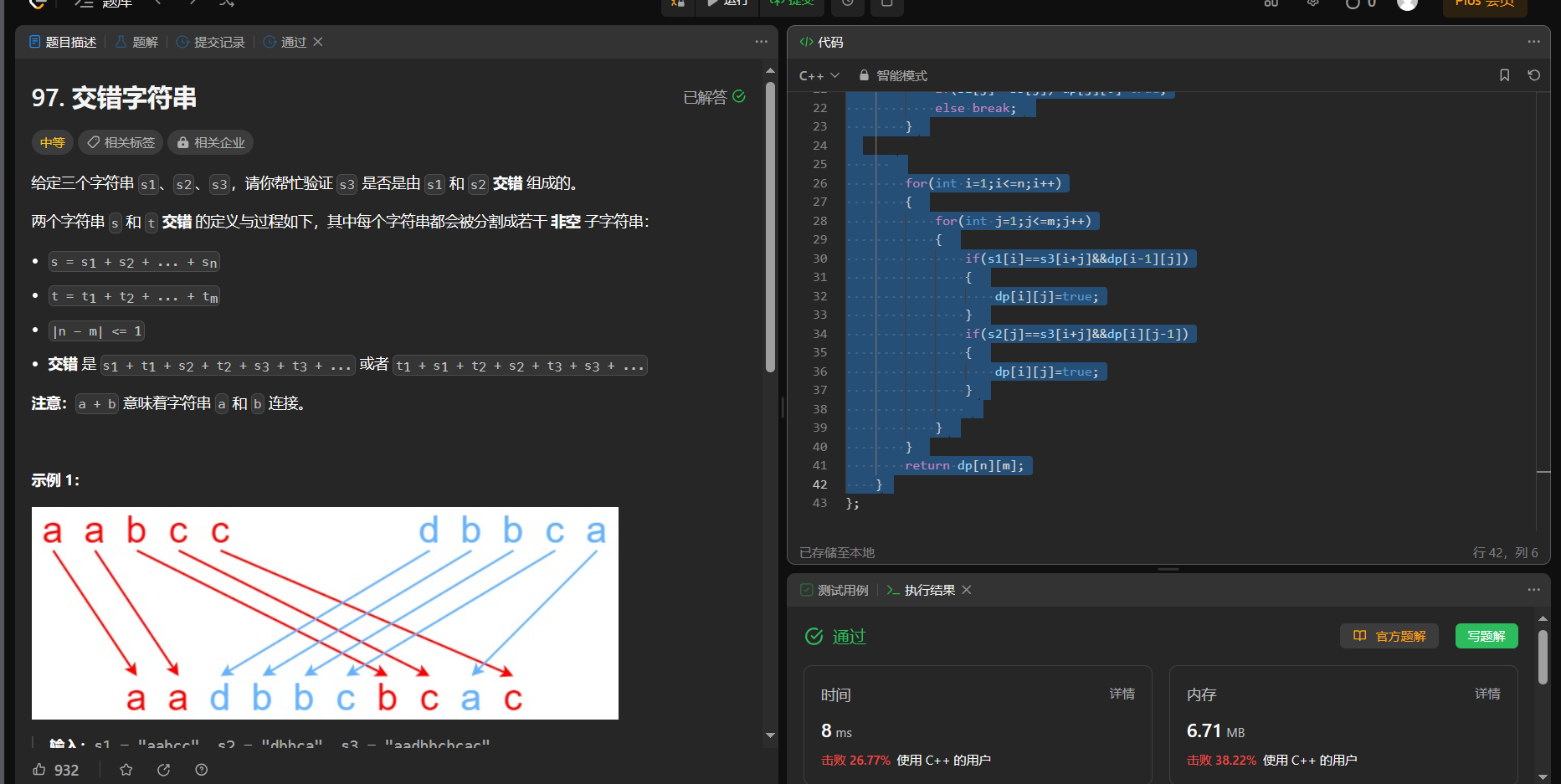Click 'else break;' on line 22
The height and width of the screenshot is (784, 1561).
(975, 108)
